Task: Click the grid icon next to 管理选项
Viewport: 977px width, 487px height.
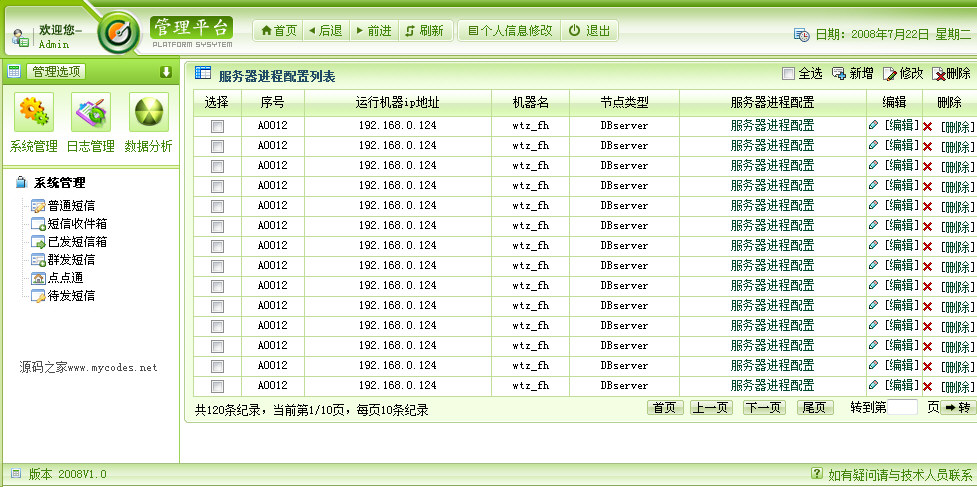Action: coord(14,72)
